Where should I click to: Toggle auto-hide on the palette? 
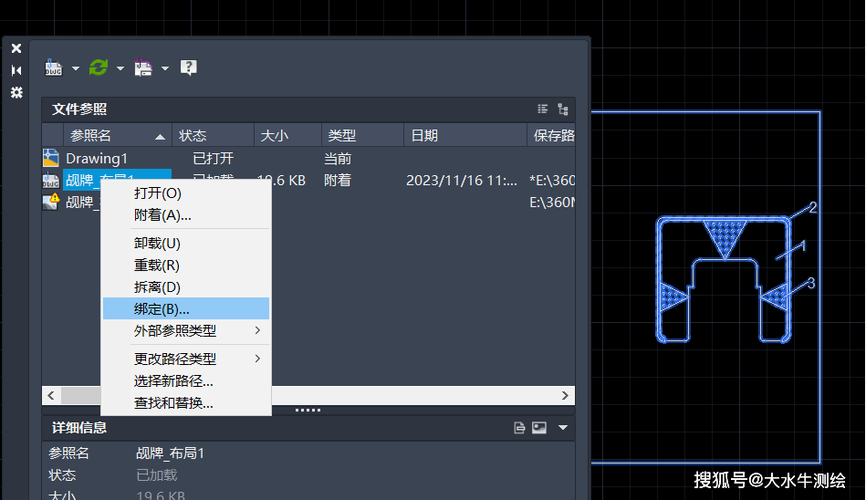[x=16, y=70]
